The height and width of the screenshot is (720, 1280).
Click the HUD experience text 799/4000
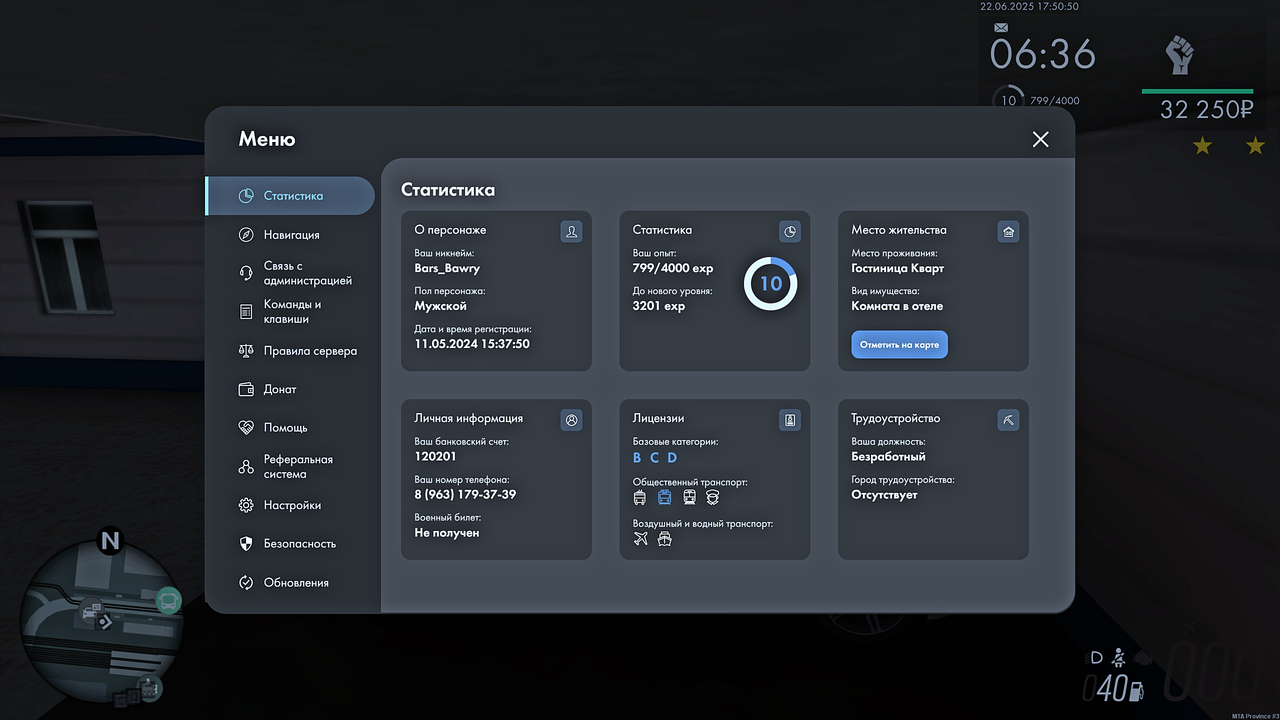tap(1054, 101)
